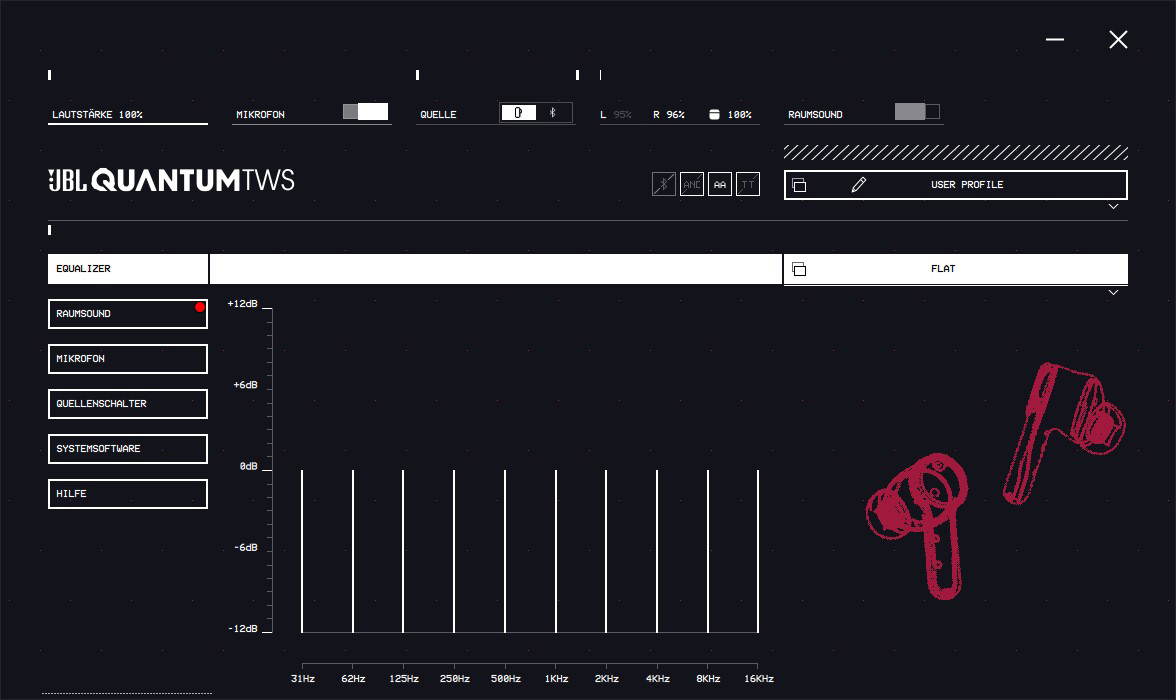This screenshot has height=700, width=1176.
Task: Close the JBL Quantum window
Action: tap(1118, 40)
